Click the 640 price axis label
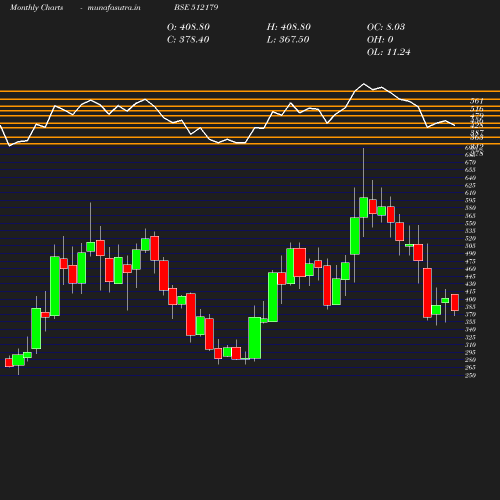 [x=470, y=178]
